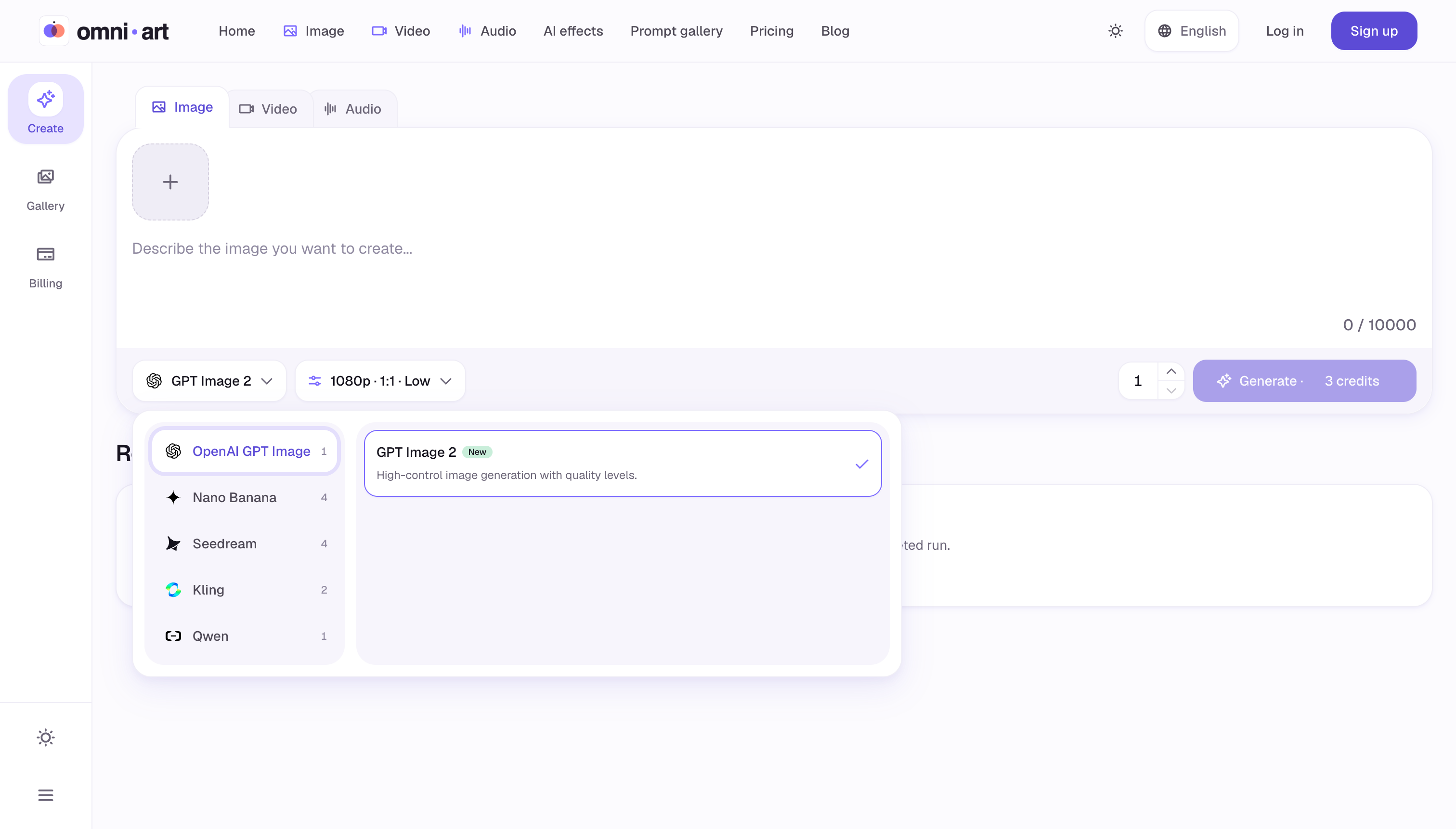The image size is (1456, 829).
Task: Click the Log in link
Action: point(1285,31)
